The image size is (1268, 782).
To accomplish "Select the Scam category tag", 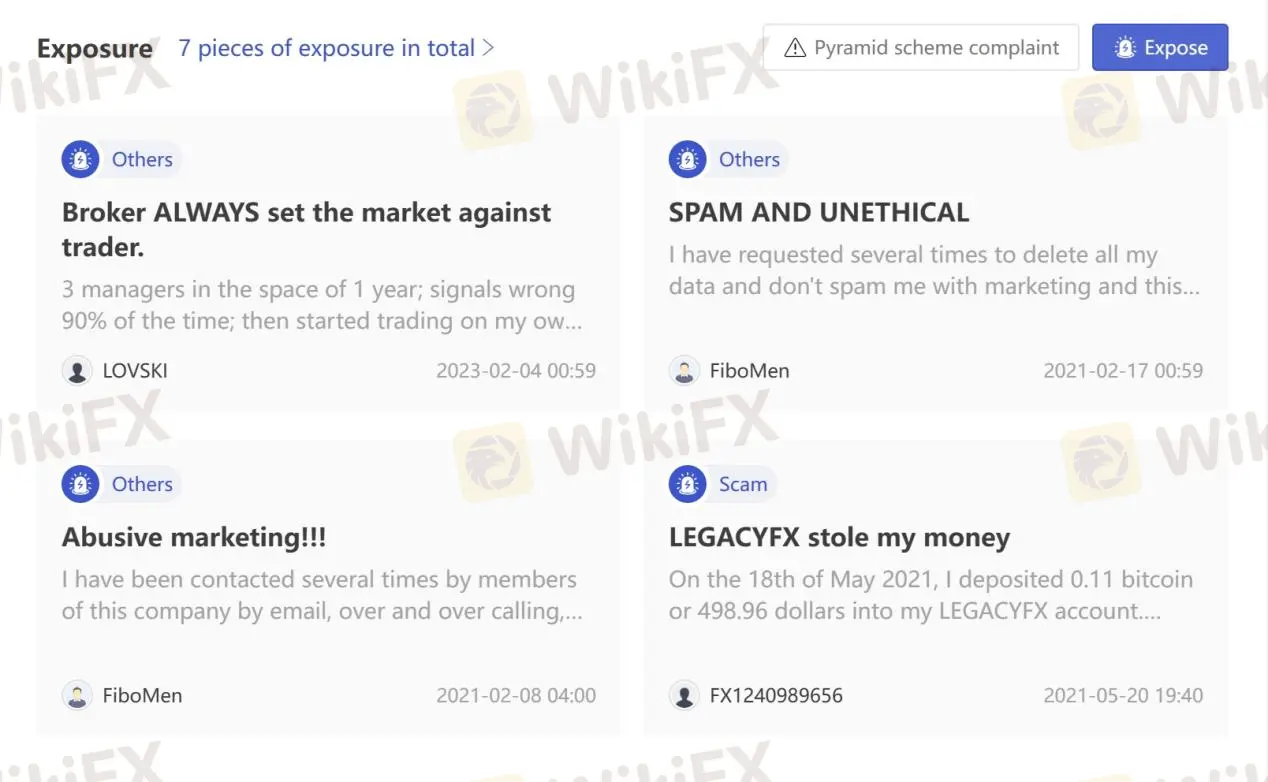I will [743, 484].
